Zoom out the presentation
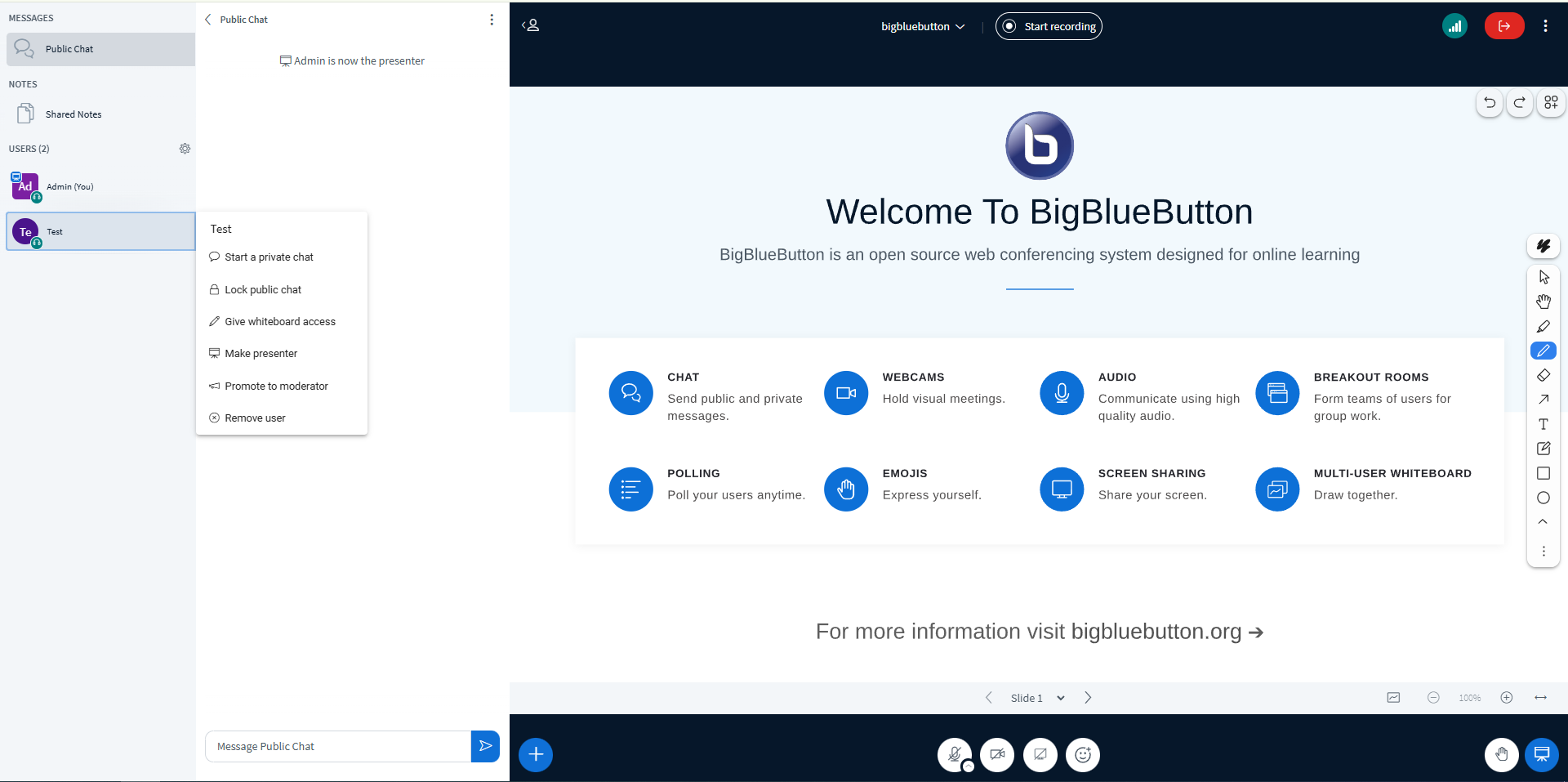The height and width of the screenshot is (782, 1568). point(1433,698)
